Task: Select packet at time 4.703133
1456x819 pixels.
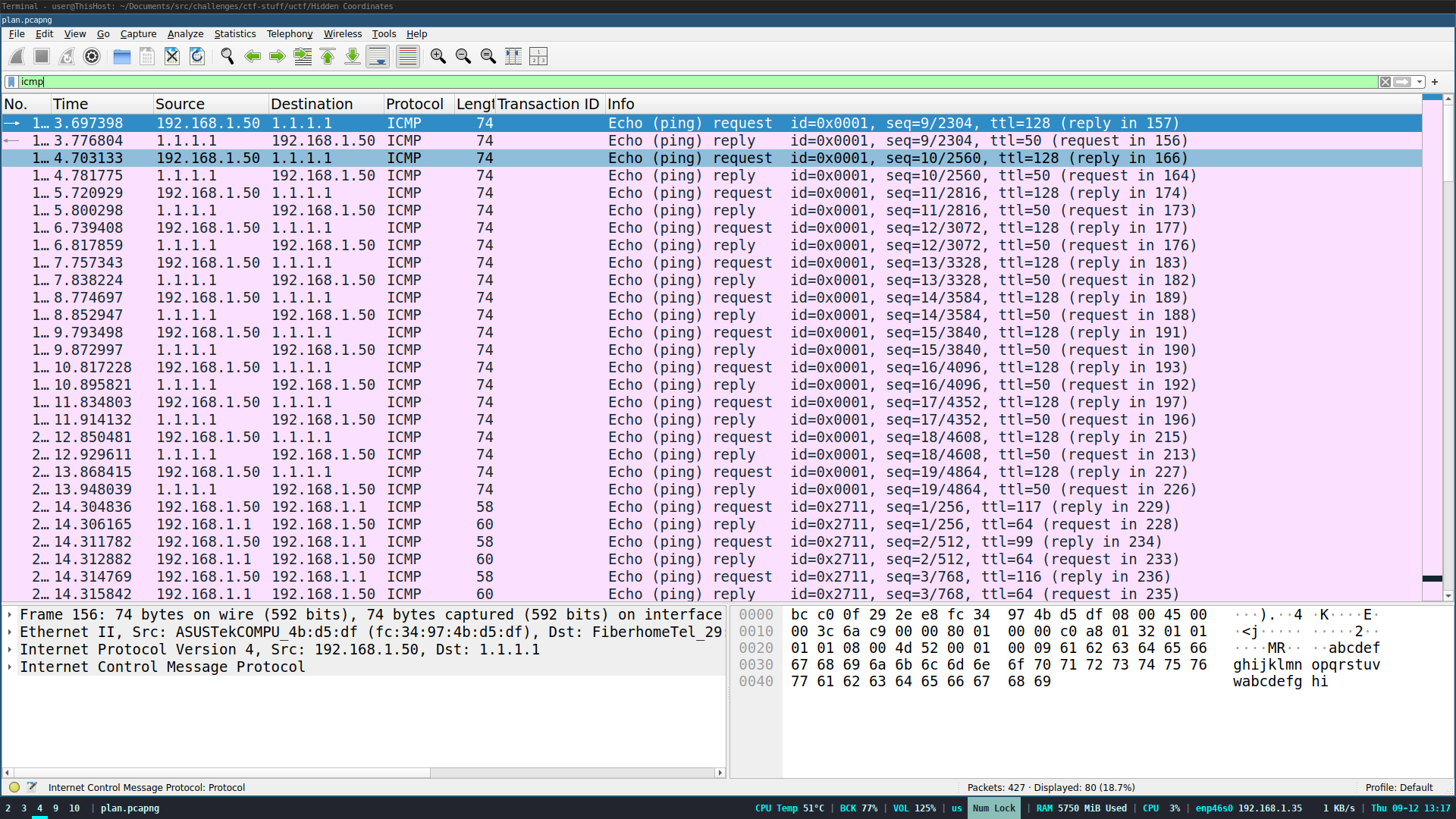Action: 711,158
